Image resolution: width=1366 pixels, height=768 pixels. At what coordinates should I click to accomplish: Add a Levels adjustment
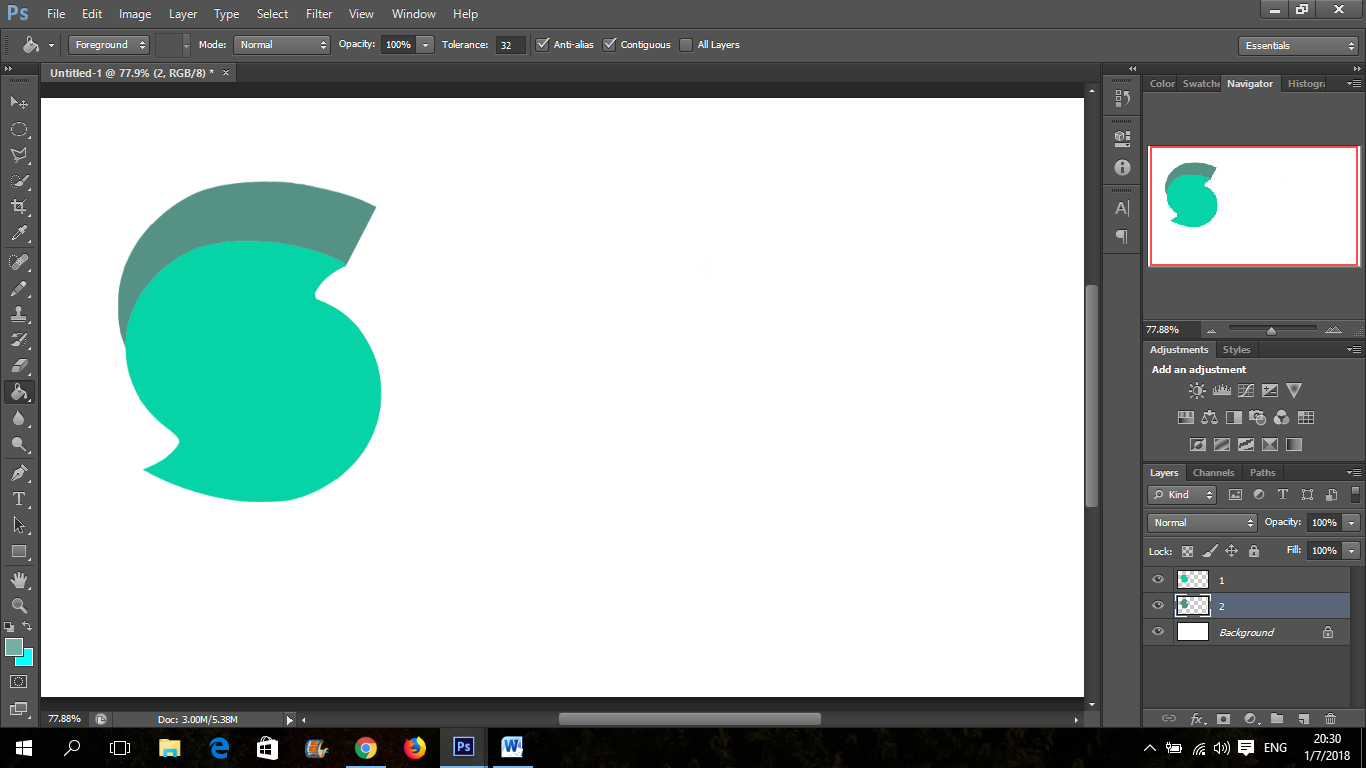(1221, 391)
